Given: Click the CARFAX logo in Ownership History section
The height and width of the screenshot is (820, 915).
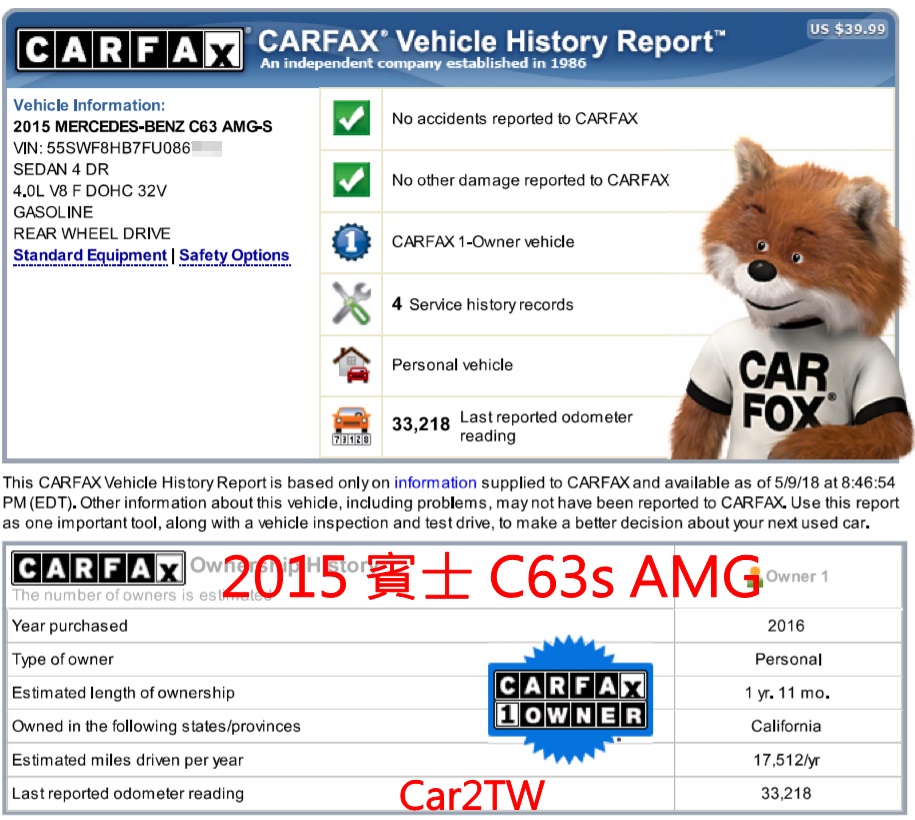Looking at the screenshot, I should [x=98, y=568].
